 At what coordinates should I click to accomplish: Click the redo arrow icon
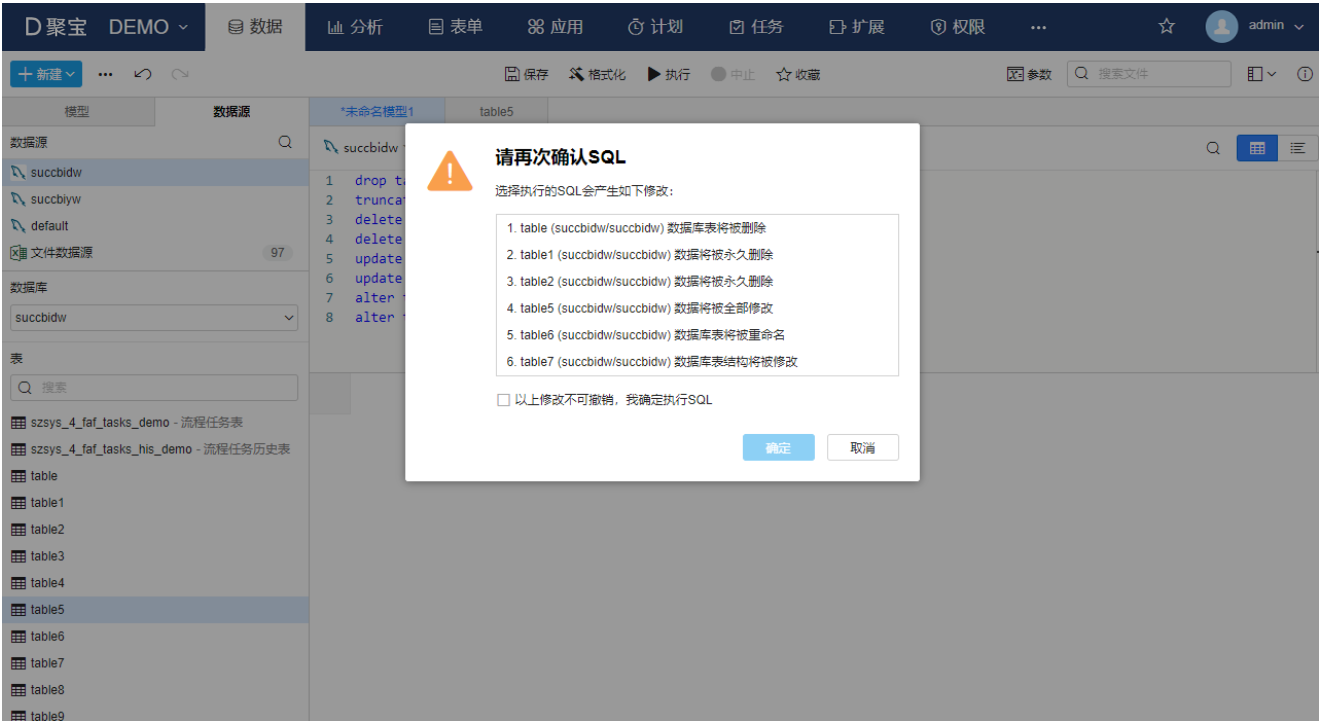point(180,74)
